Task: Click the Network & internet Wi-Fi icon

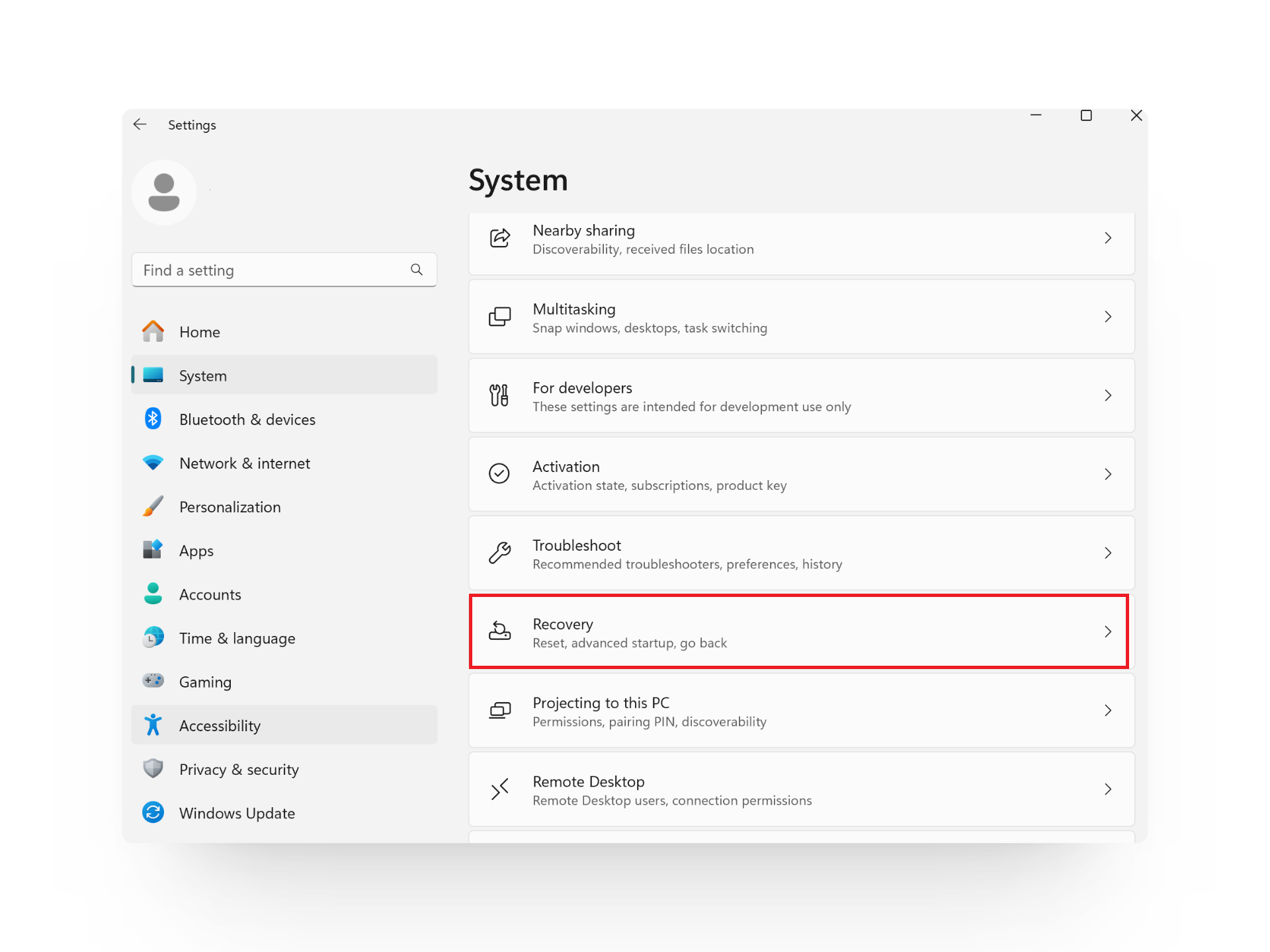Action: (x=153, y=462)
